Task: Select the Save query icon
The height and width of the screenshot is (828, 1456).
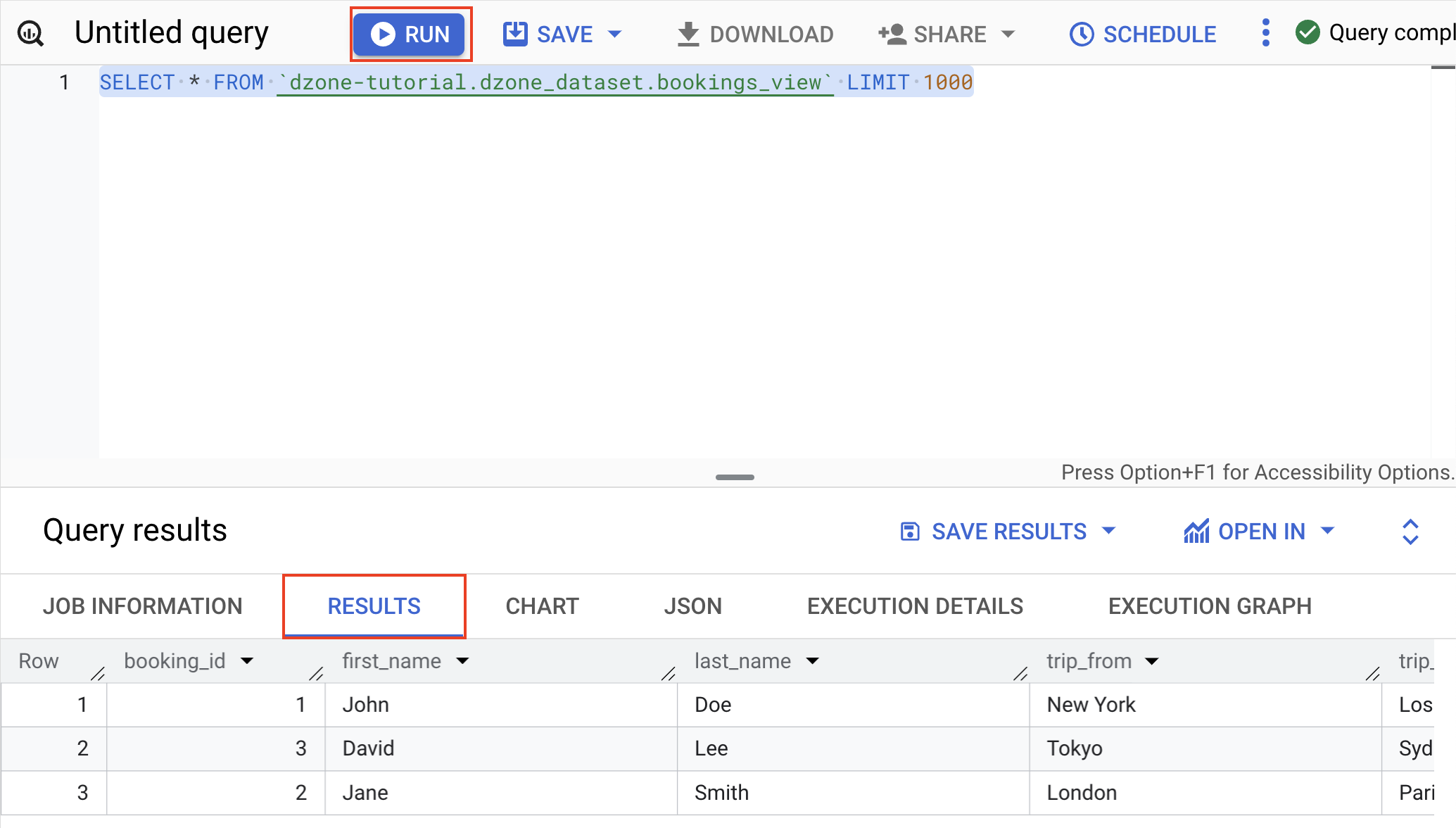Action: coord(514,33)
